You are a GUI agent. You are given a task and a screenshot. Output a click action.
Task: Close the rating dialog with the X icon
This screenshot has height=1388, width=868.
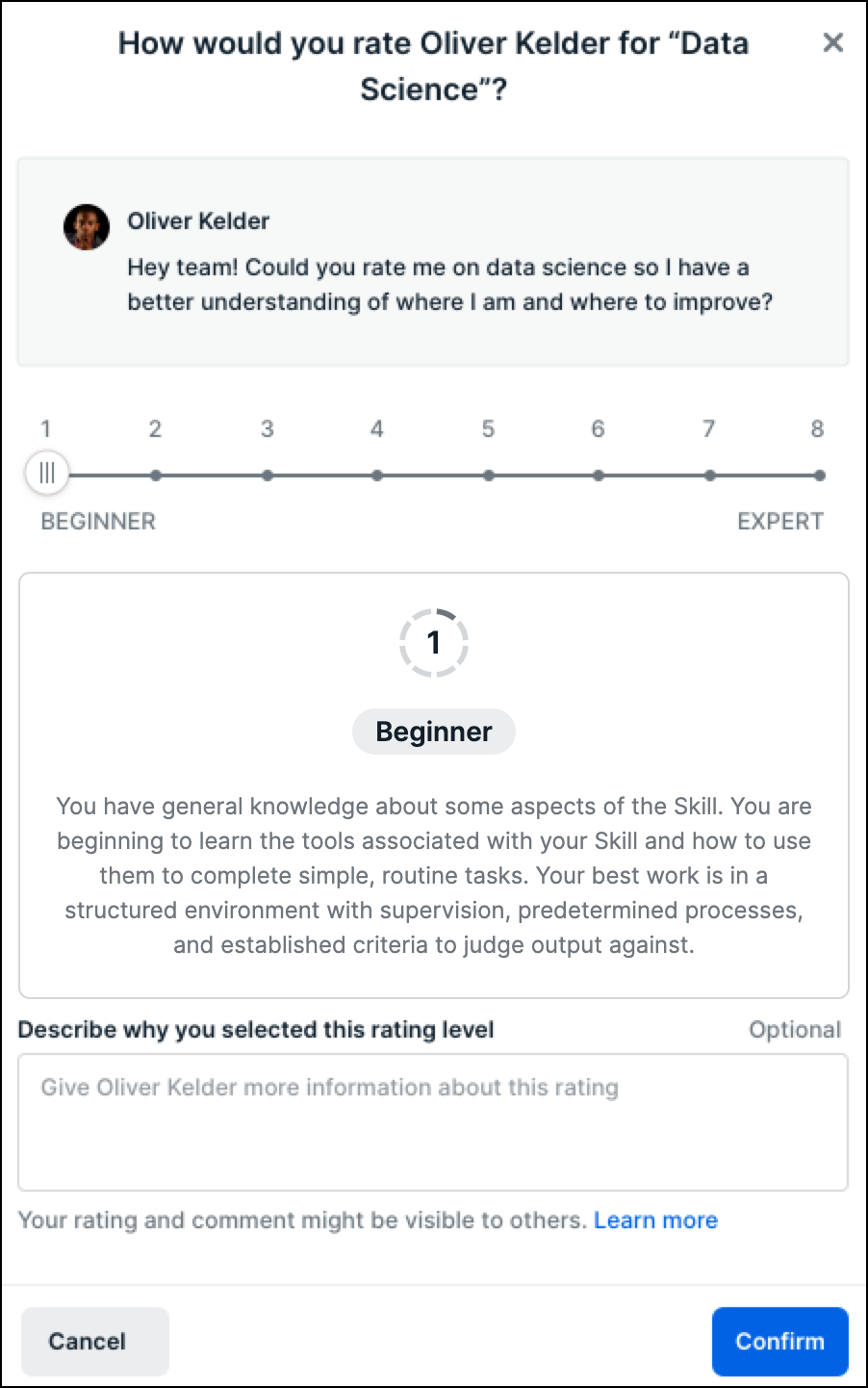pos(833,42)
